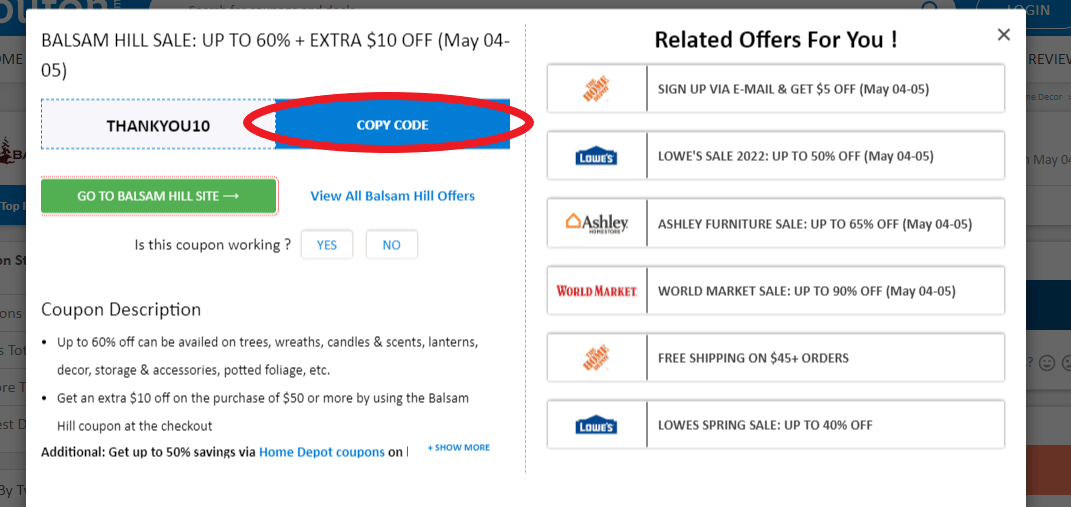Screen dimensions: 1071x507
Task: Open the Lowes Spring Sale 40% off offer
Action: (765, 425)
